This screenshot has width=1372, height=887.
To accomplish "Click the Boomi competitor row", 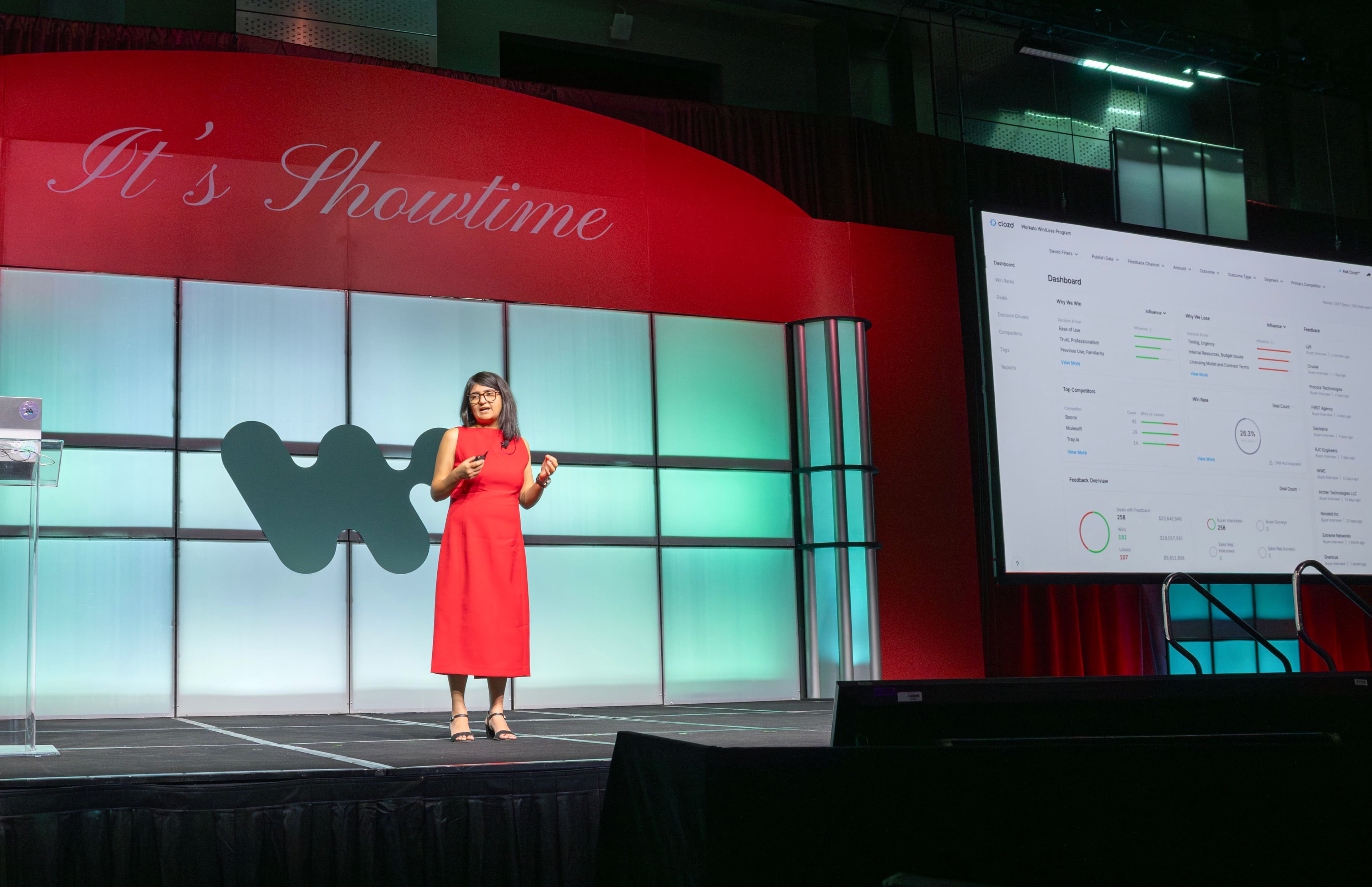I will (1121, 420).
